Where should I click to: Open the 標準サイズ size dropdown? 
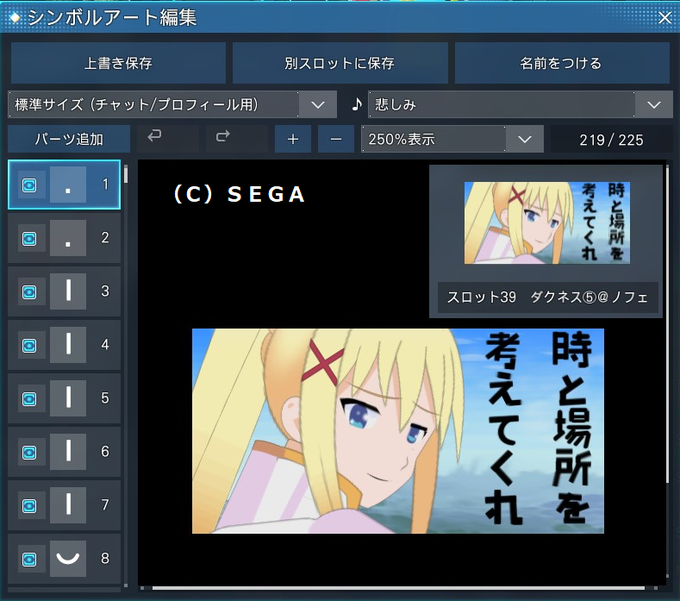pyautogui.click(x=172, y=105)
